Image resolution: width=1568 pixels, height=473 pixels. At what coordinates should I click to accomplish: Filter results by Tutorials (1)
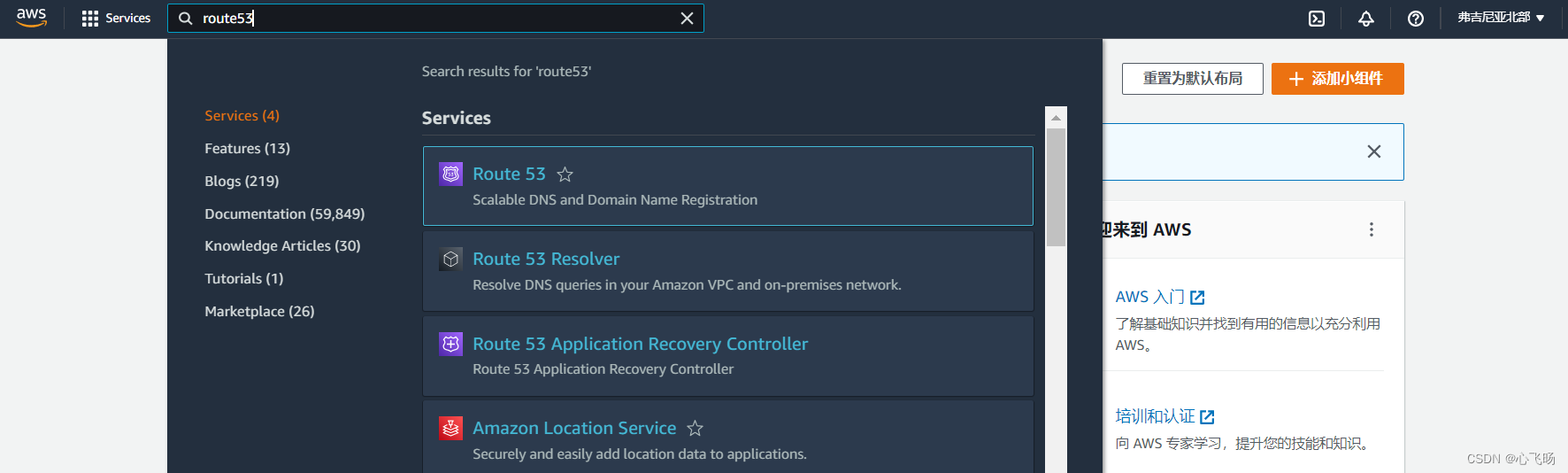coord(243,279)
